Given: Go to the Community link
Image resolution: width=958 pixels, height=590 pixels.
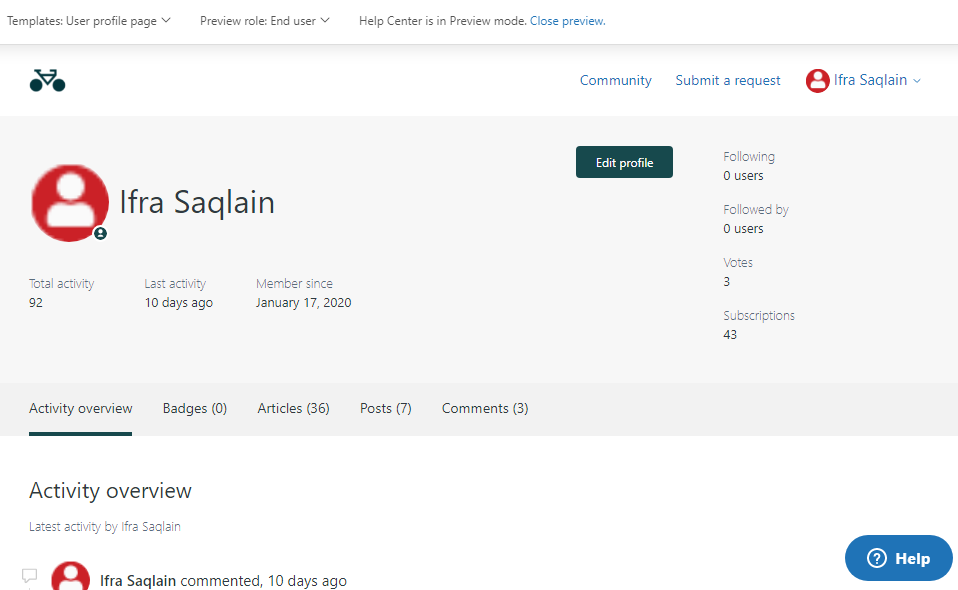Looking at the screenshot, I should tap(615, 81).
